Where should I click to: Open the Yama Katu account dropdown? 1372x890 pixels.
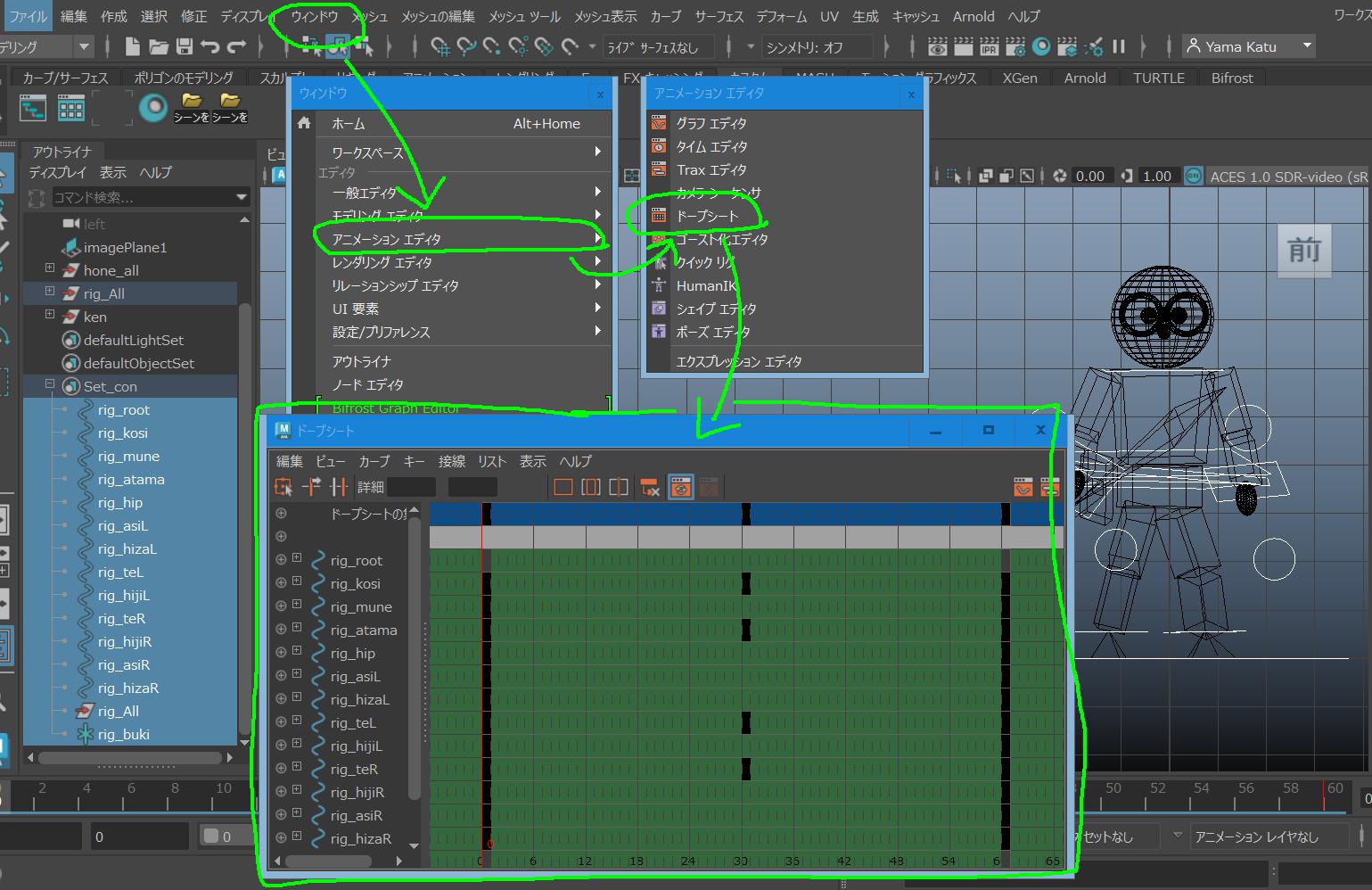pos(1307,45)
